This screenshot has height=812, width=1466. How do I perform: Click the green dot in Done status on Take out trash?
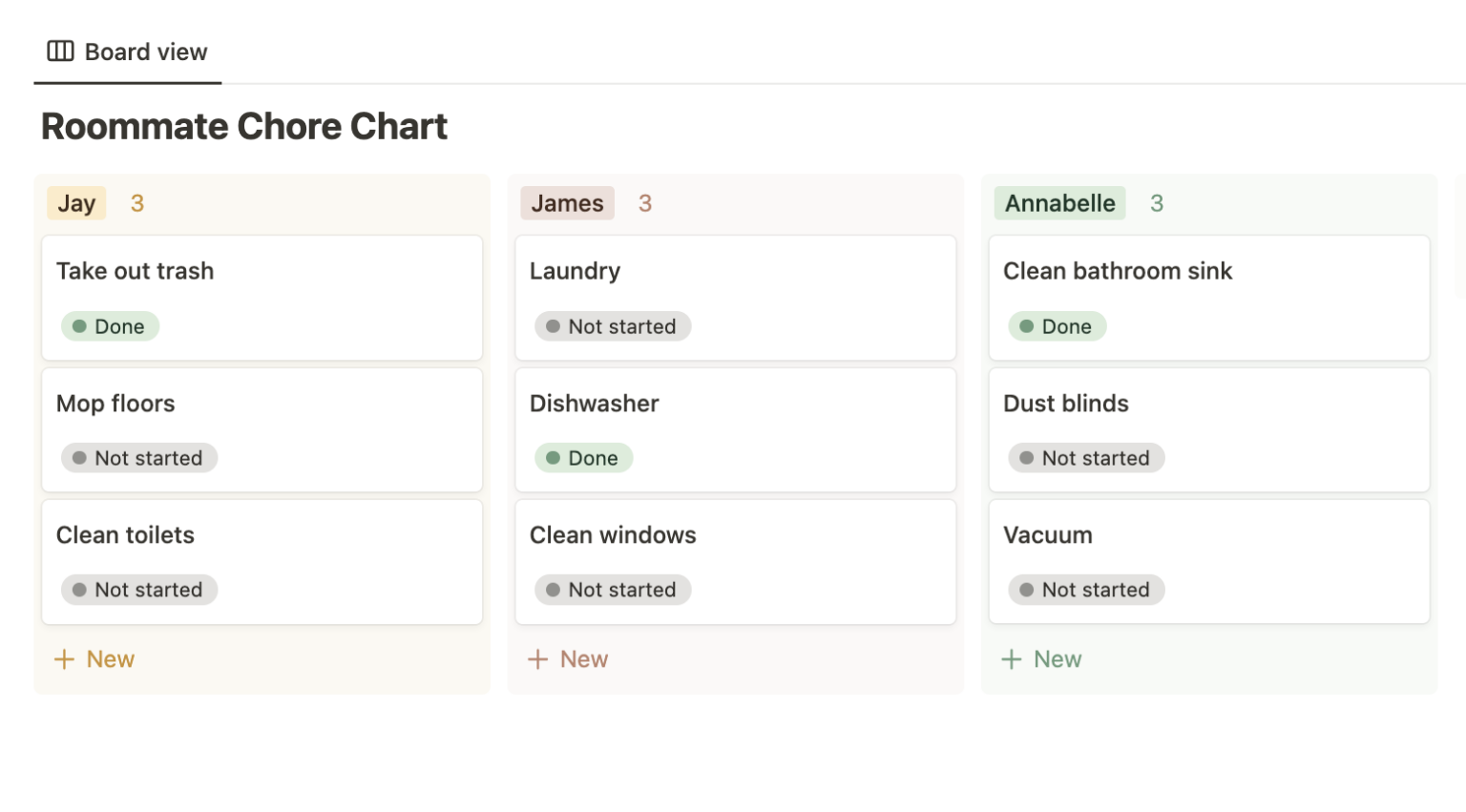click(79, 326)
